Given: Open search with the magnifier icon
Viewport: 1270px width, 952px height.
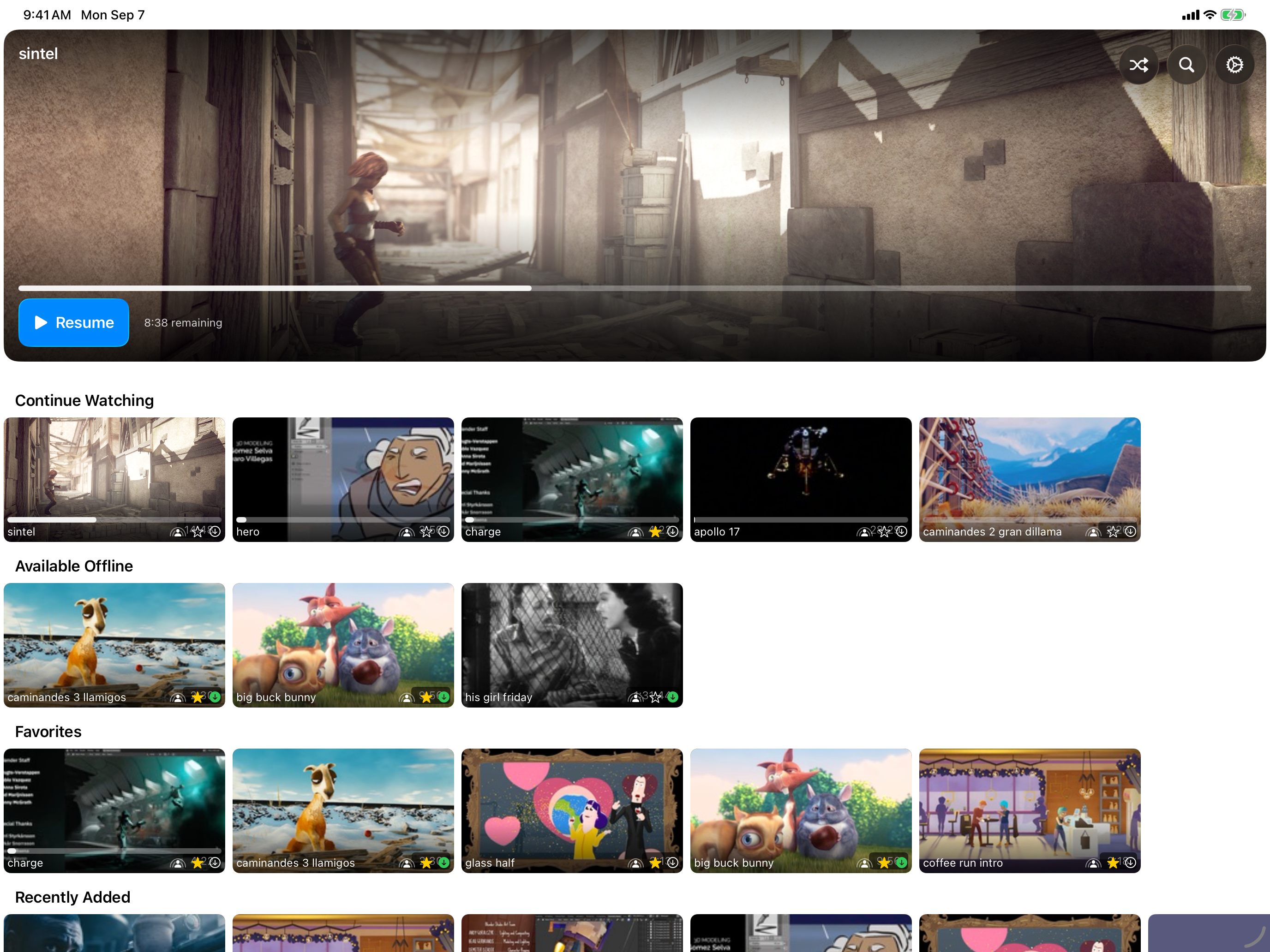Looking at the screenshot, I should pos(1186,65).
